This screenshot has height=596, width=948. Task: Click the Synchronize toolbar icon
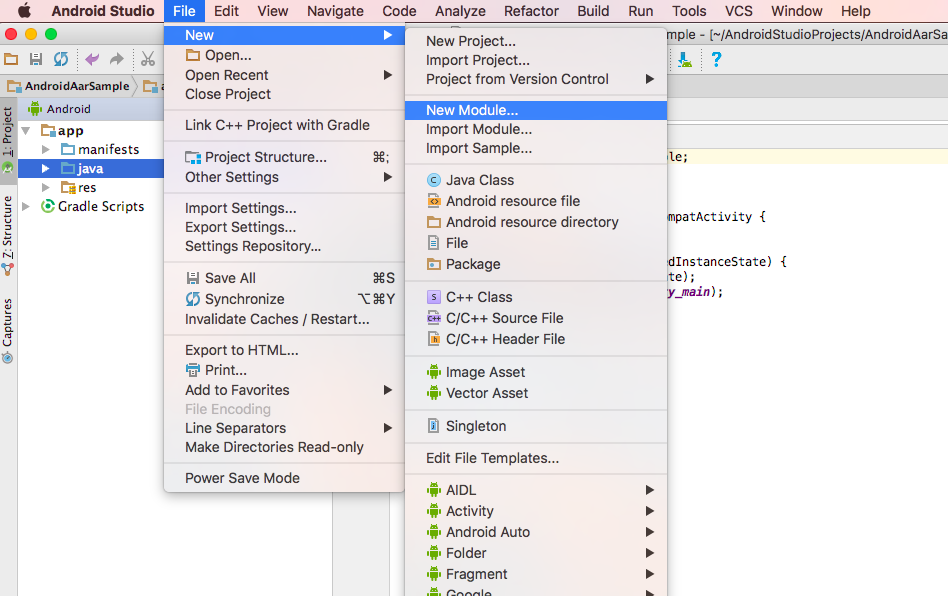point(60,59)
